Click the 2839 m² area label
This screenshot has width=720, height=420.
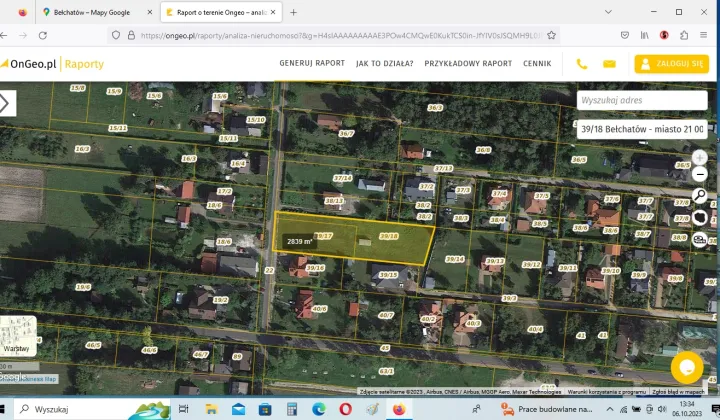(x=299, y=241)
